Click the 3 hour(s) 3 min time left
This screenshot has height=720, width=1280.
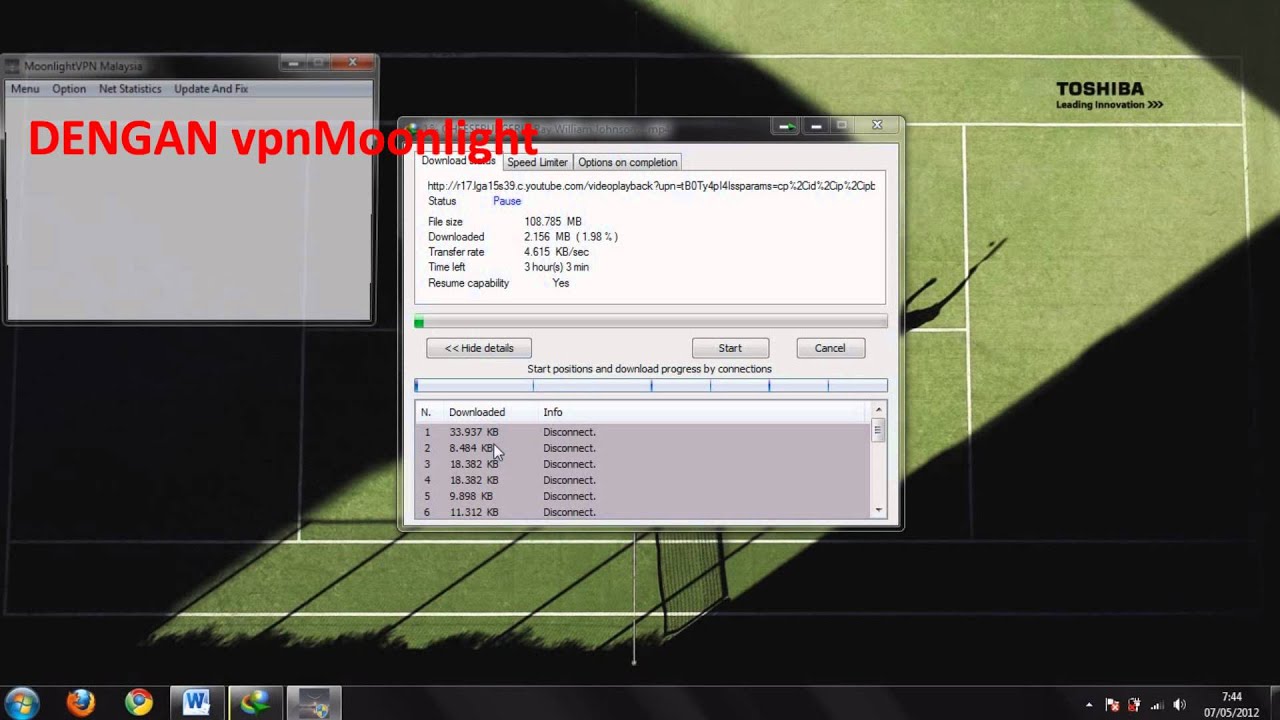[x=556, y=267]
